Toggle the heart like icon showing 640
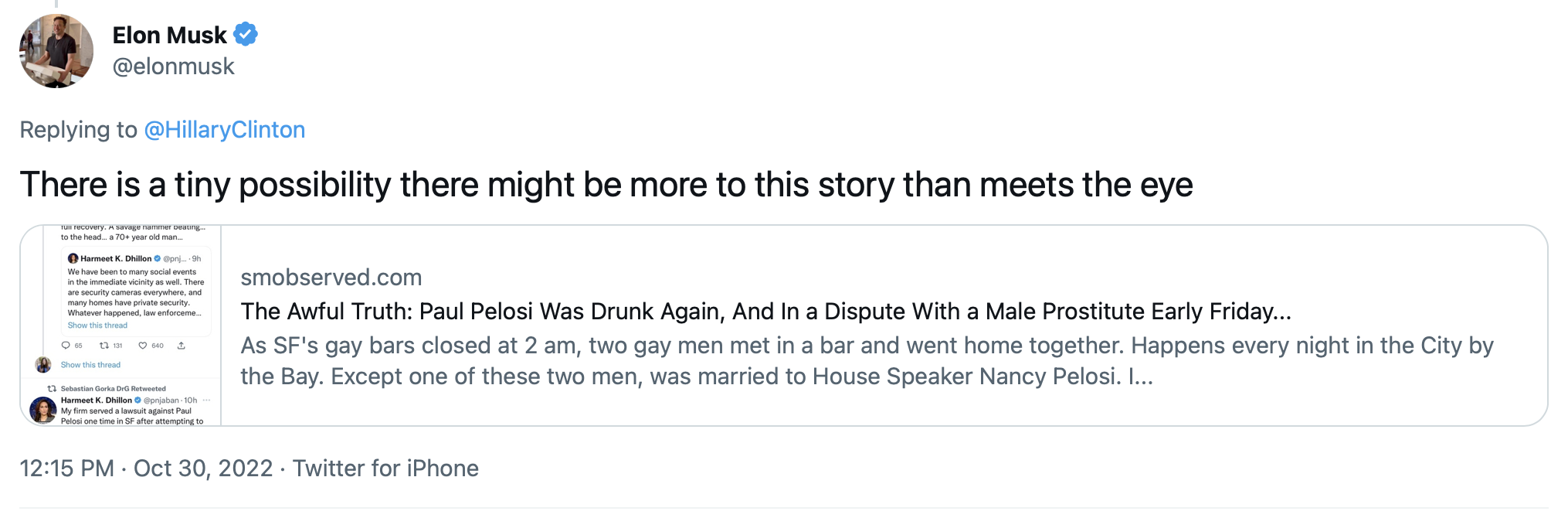Viewport: 1568px width, 518px height. point(143,346)
